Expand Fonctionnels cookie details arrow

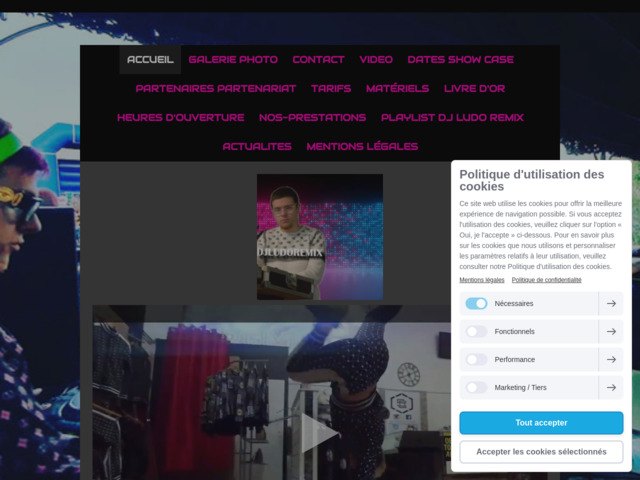[x=610, y=332]
